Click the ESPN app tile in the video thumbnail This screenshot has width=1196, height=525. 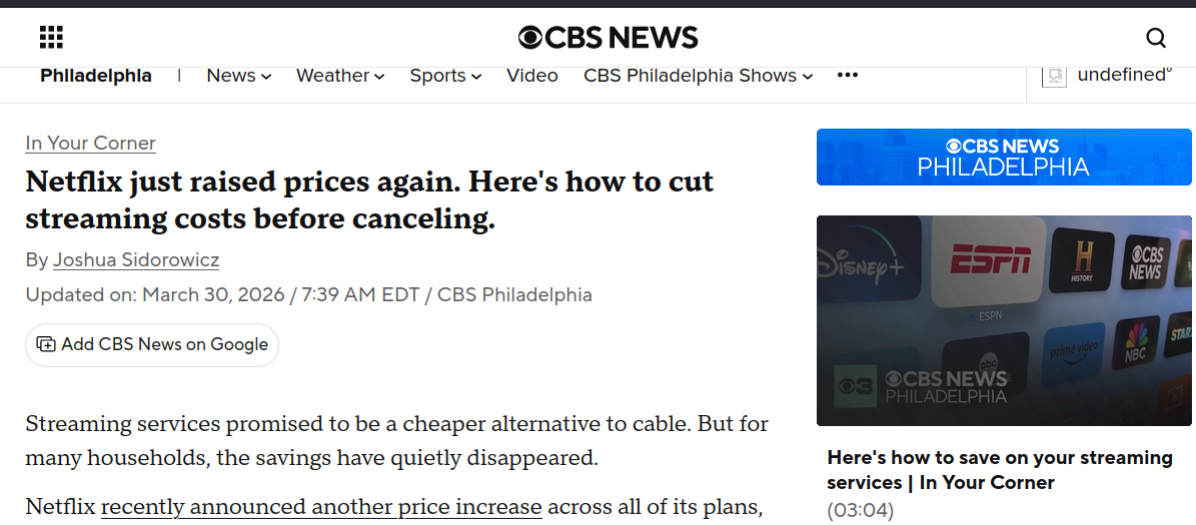[990, 263]
